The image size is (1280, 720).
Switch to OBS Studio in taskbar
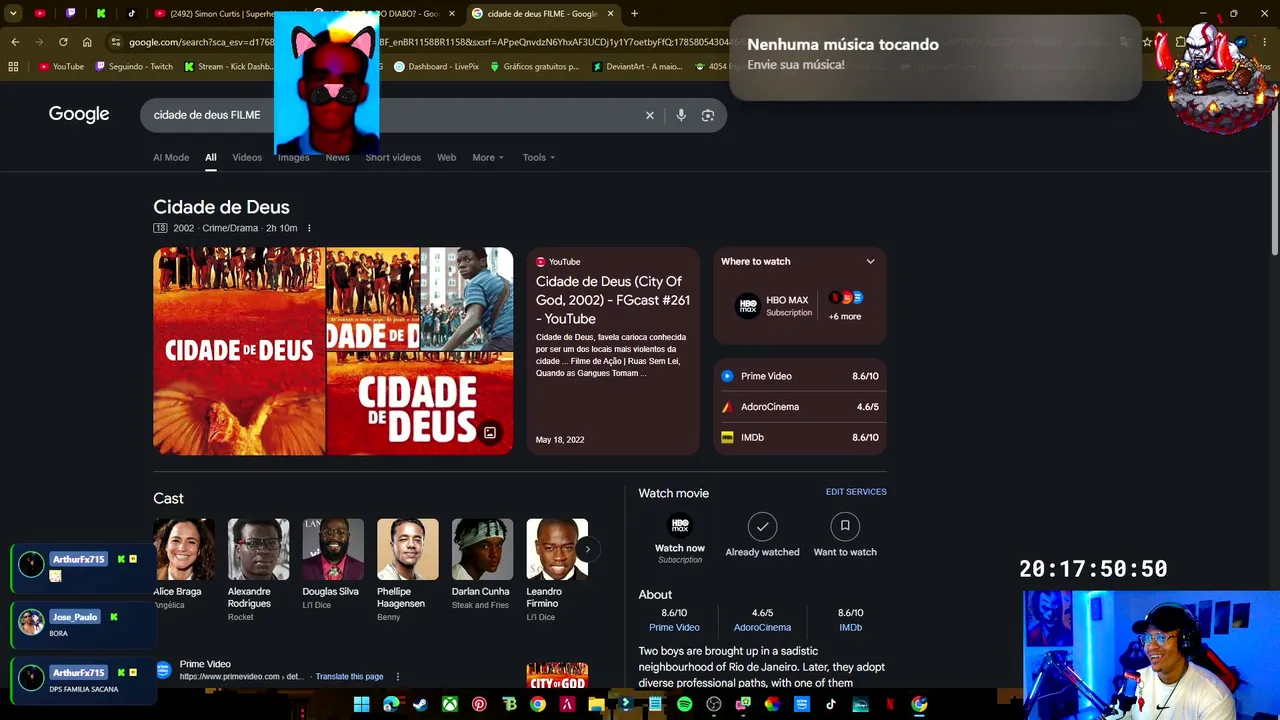[714, 704]
